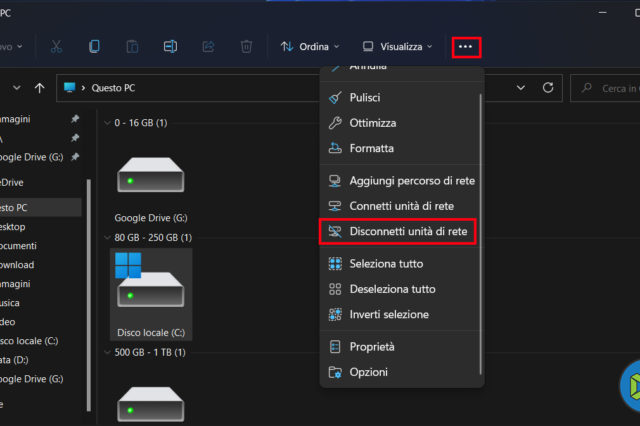Click the Rename icon in toolbar
The height and width of the screenshot is (426, 640).
click(x=171, y=46)
